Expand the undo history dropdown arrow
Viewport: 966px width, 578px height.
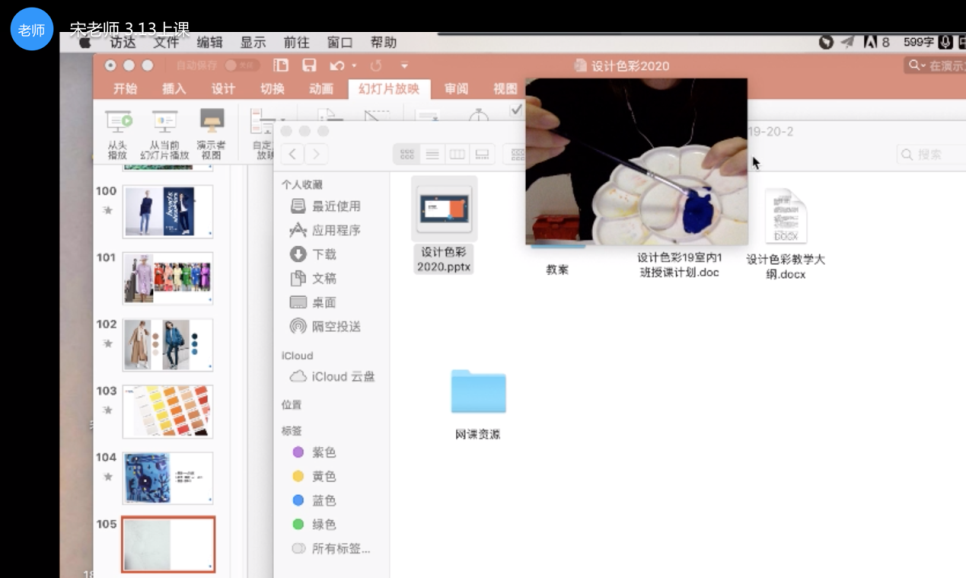[352, 66]
